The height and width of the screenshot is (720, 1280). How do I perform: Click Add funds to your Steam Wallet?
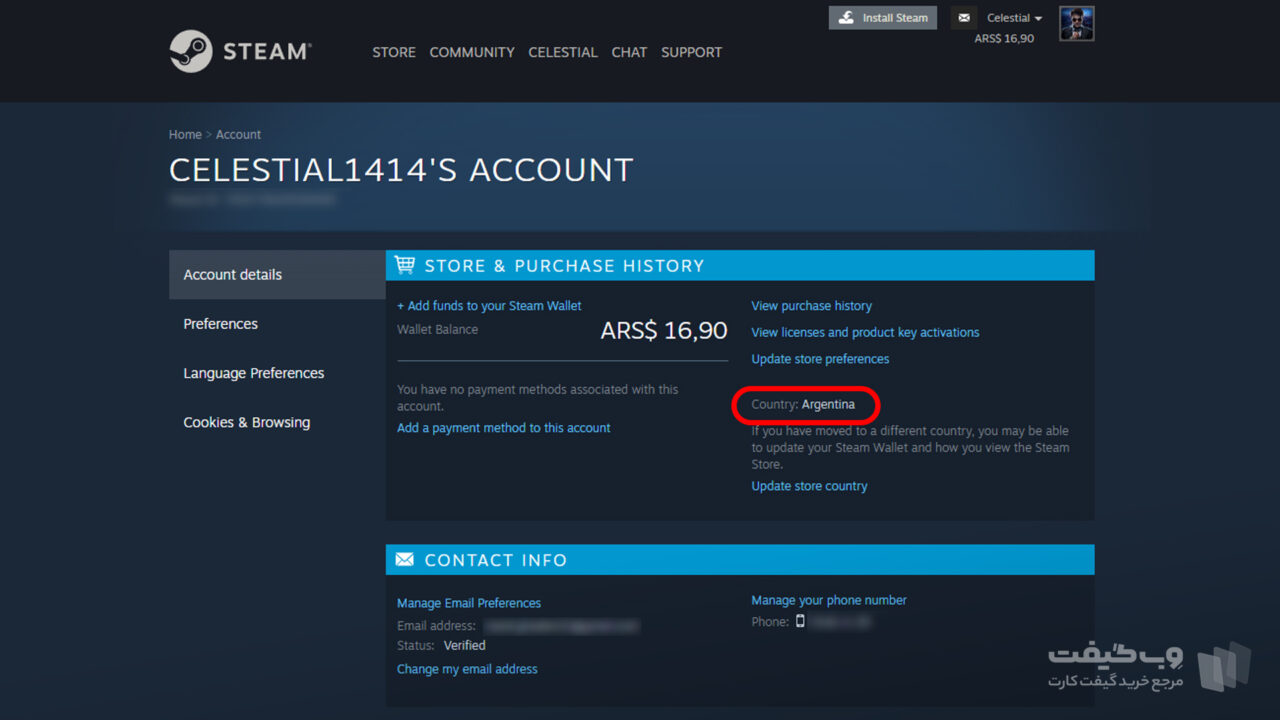pos(489,306)
